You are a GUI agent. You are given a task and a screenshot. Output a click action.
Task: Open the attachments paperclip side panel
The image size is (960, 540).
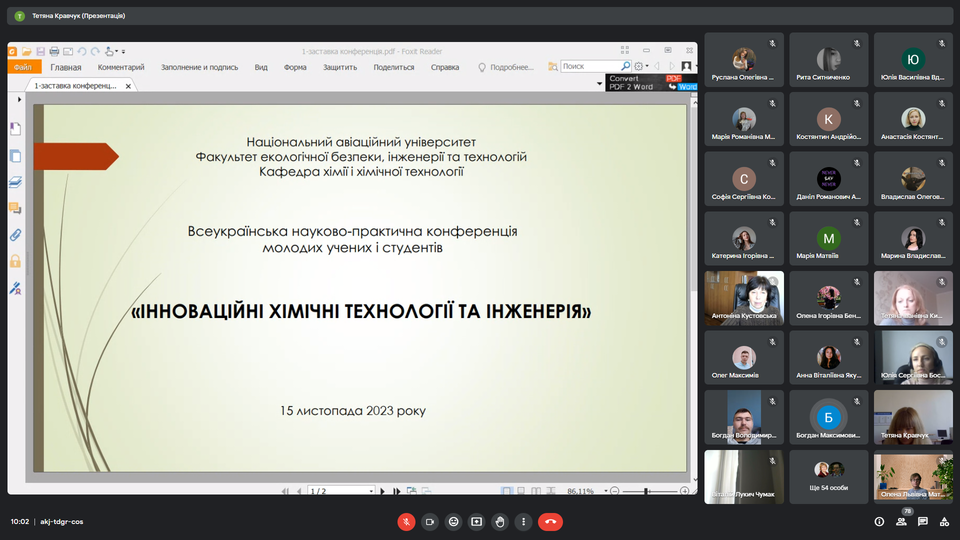(15, 235)
